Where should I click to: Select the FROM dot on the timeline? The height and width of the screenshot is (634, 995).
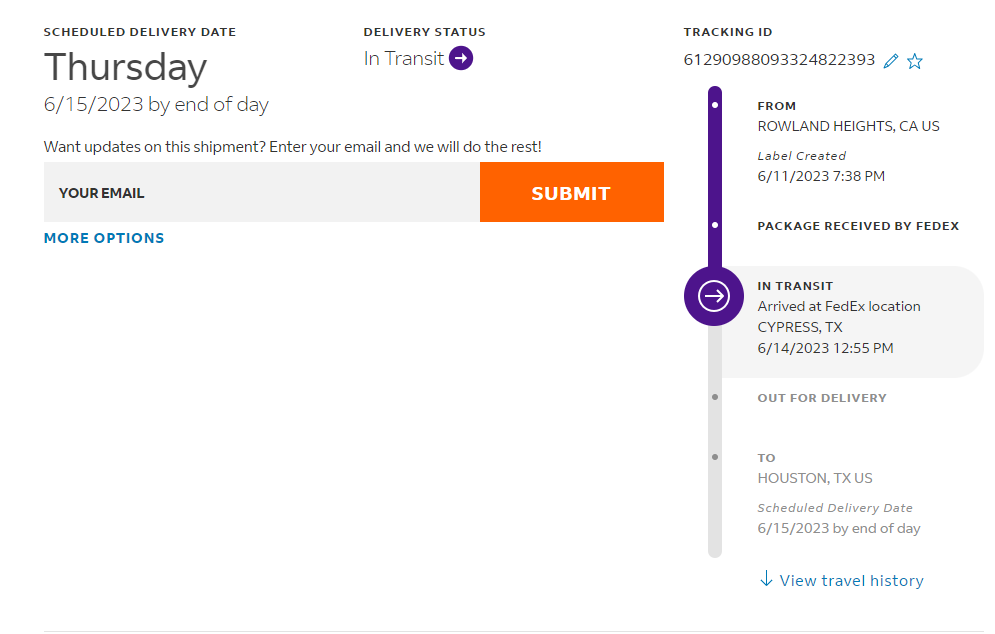(715, 105)
